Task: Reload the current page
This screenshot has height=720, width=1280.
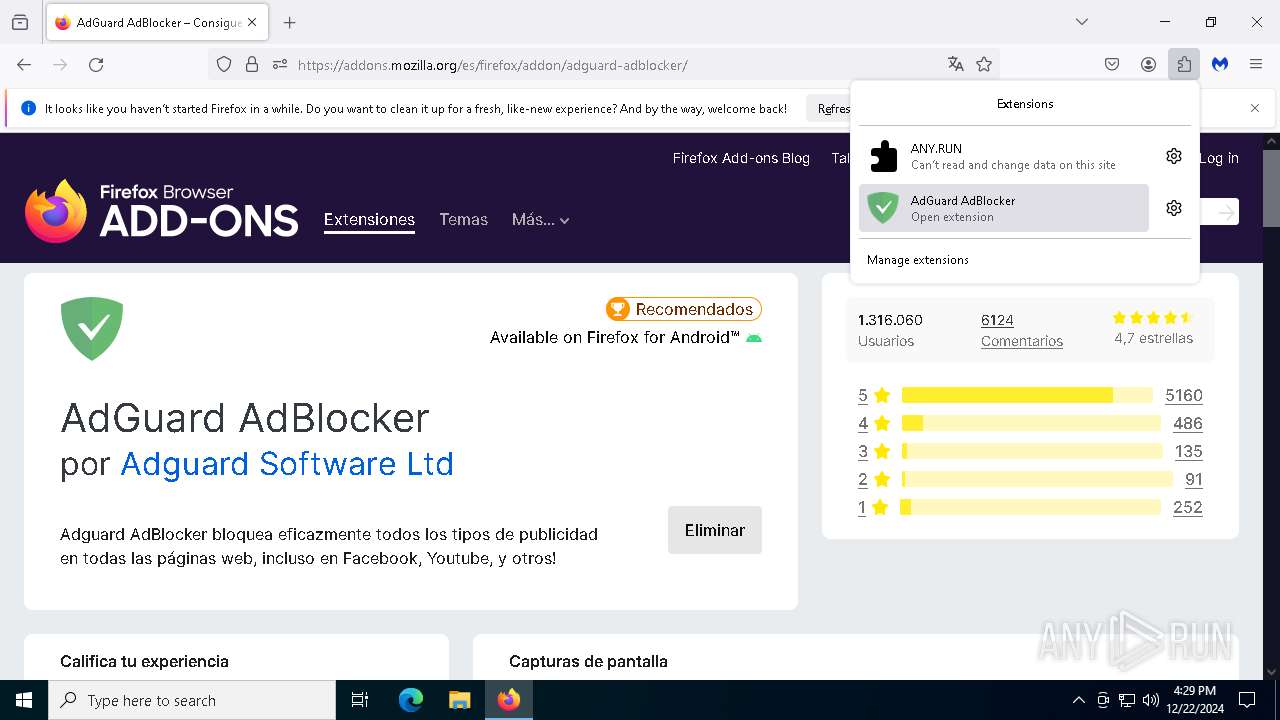Action: [96, 64]
